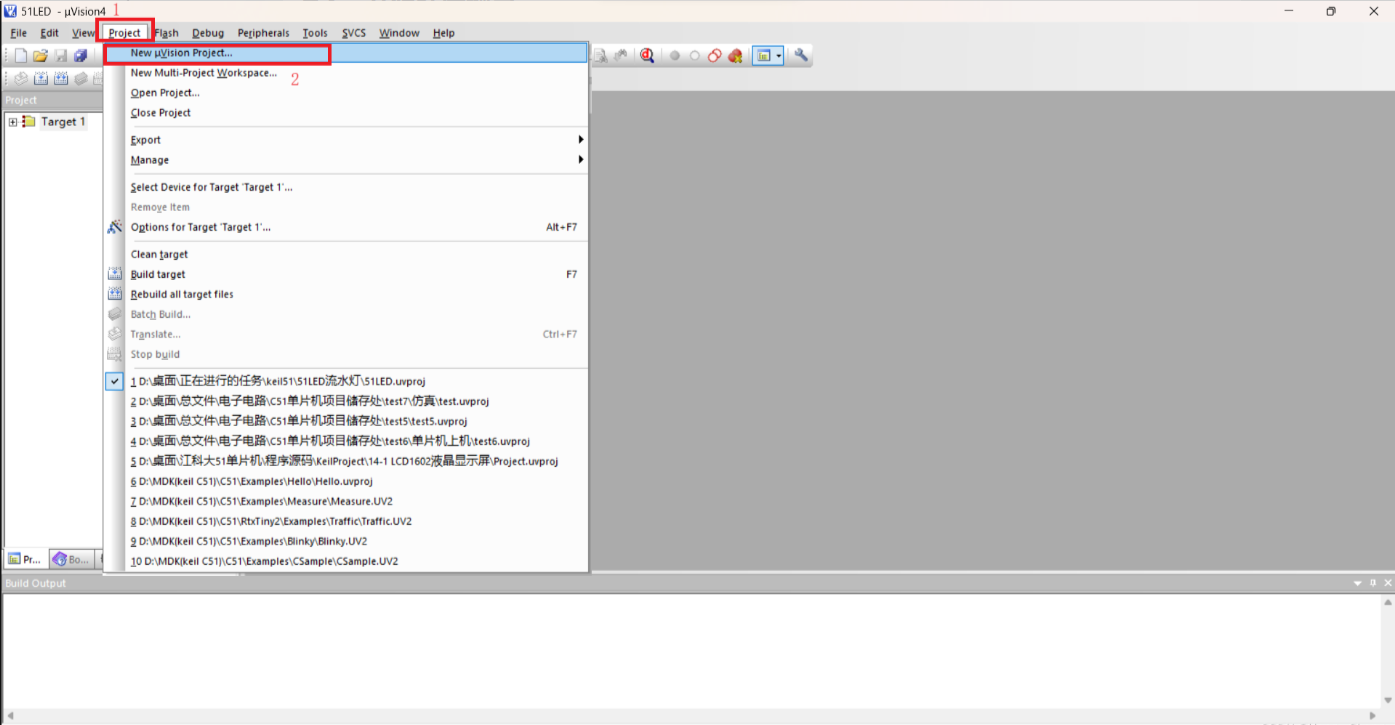Expand the Target 1 tree node
The height and width of the screenshot is (725, 1395).
(x=13, y=122)
